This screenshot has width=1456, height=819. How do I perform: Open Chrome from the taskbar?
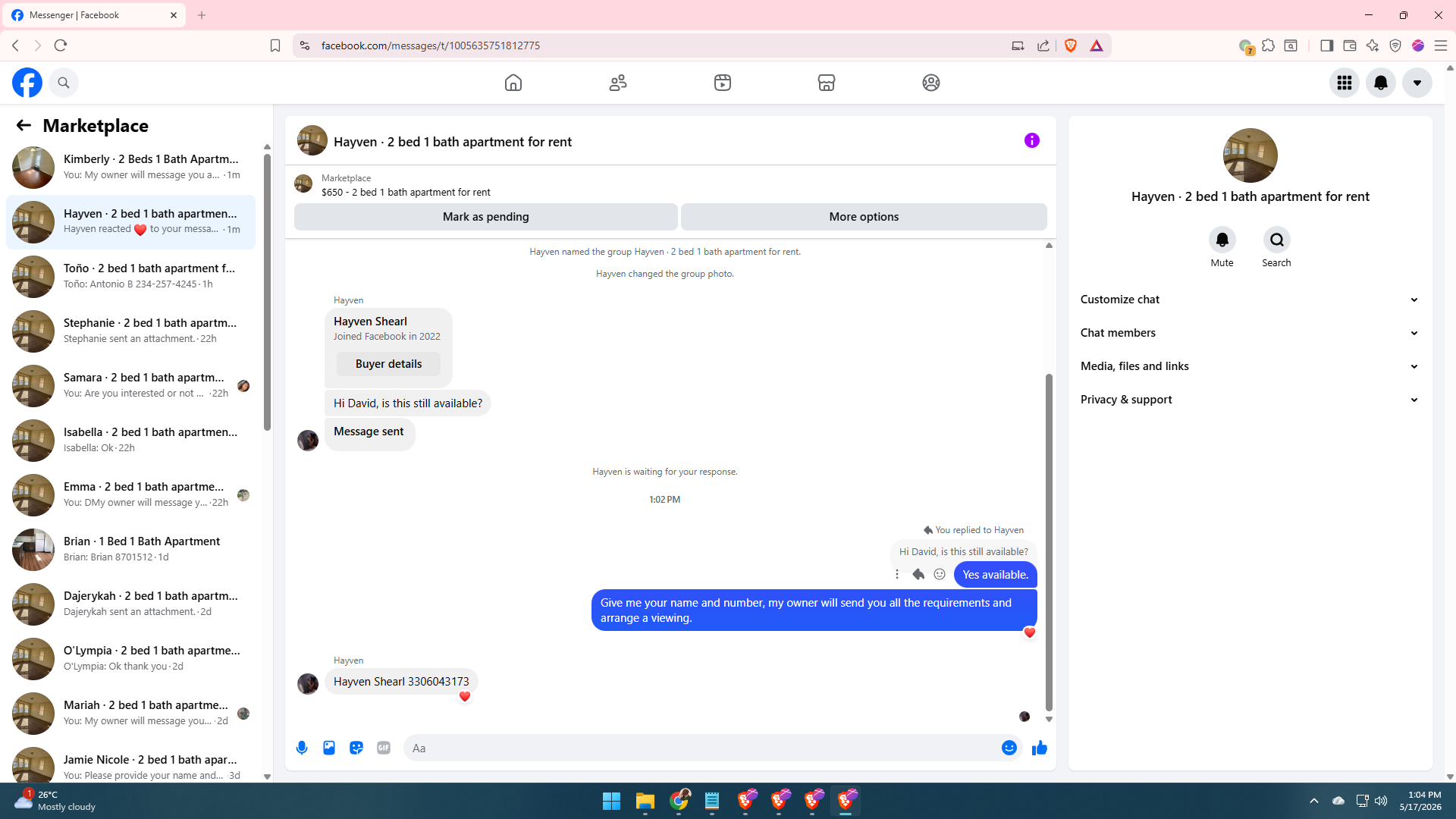679,801
